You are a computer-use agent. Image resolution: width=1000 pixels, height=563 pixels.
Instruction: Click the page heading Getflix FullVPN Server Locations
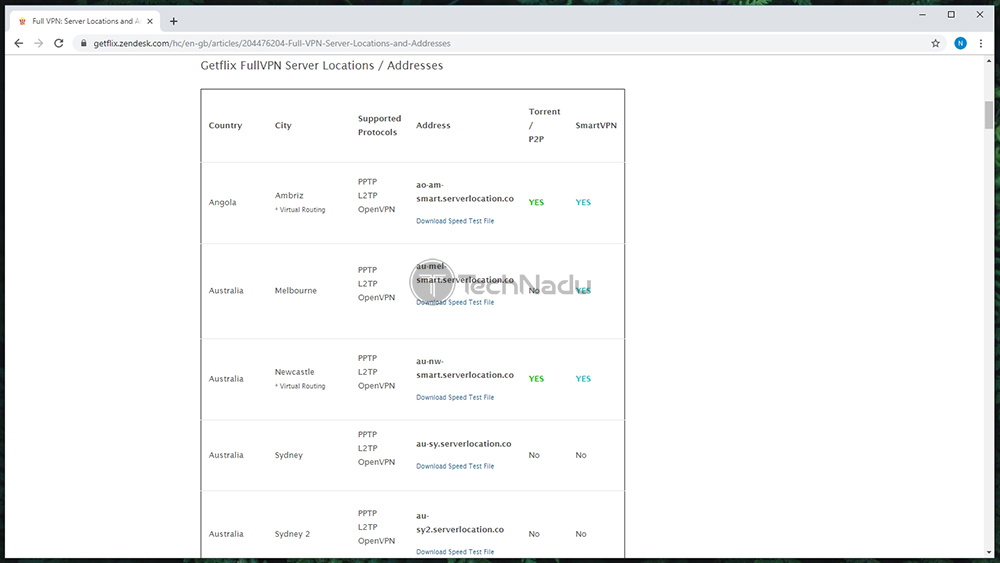322,66
